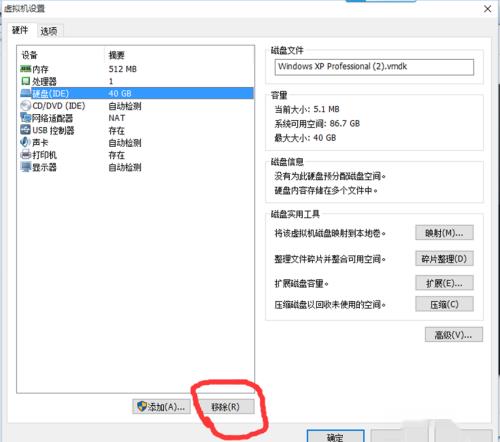The width and height of the screenshot is (500, 442).
Task: Select the printer (打印机) icon
Action: point(25,155)
